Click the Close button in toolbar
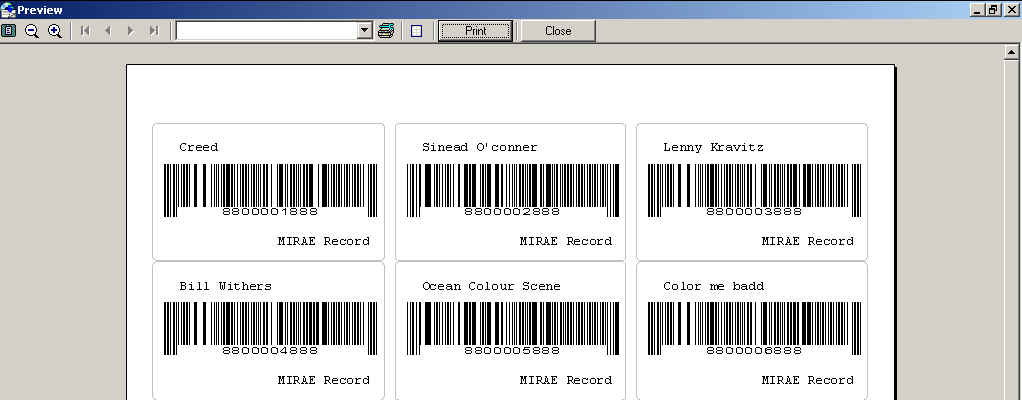This screenshot has width=1022, height=400. point(558,31)
